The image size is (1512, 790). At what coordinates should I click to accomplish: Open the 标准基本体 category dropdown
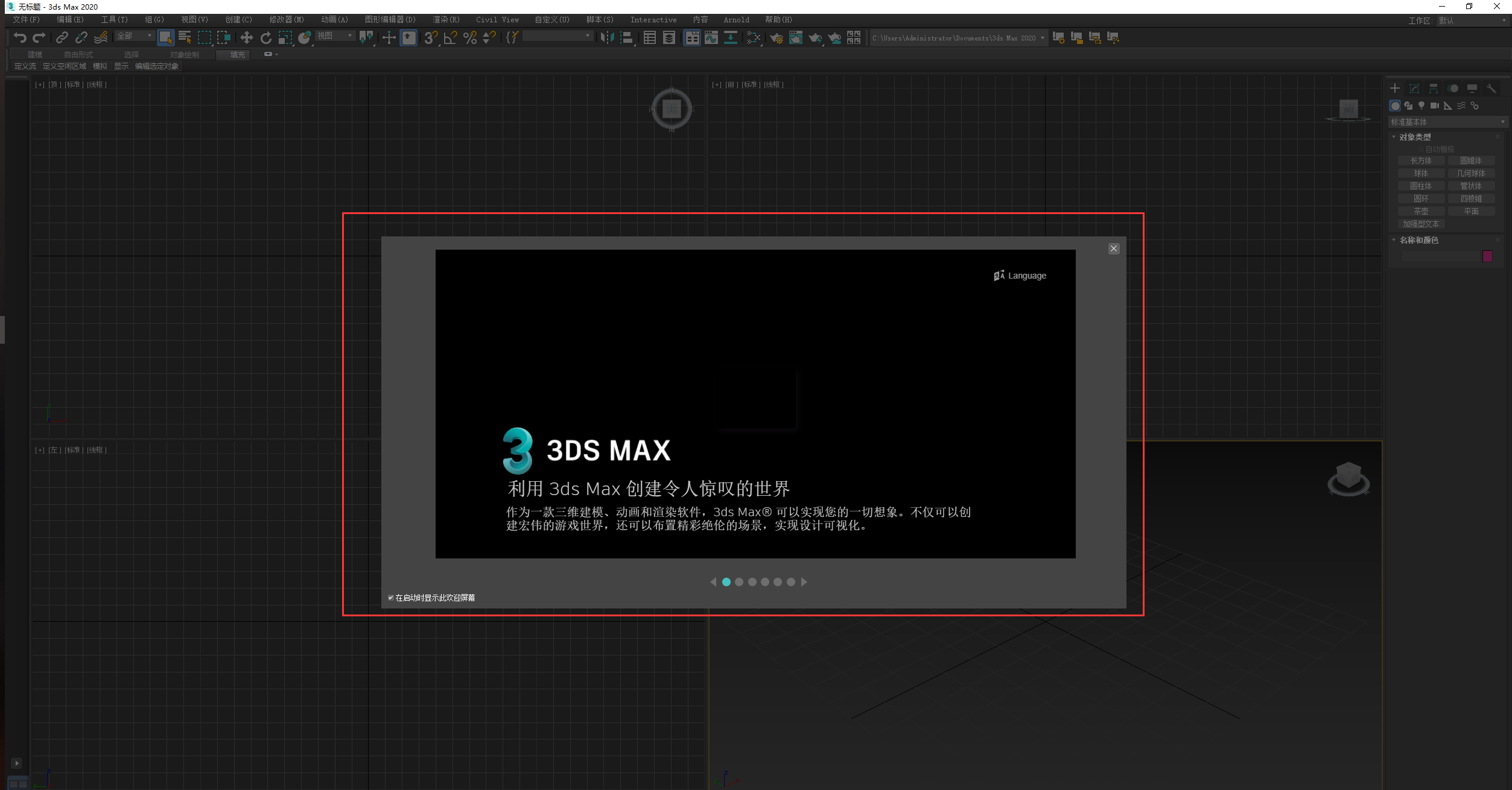coord(1447,122)
